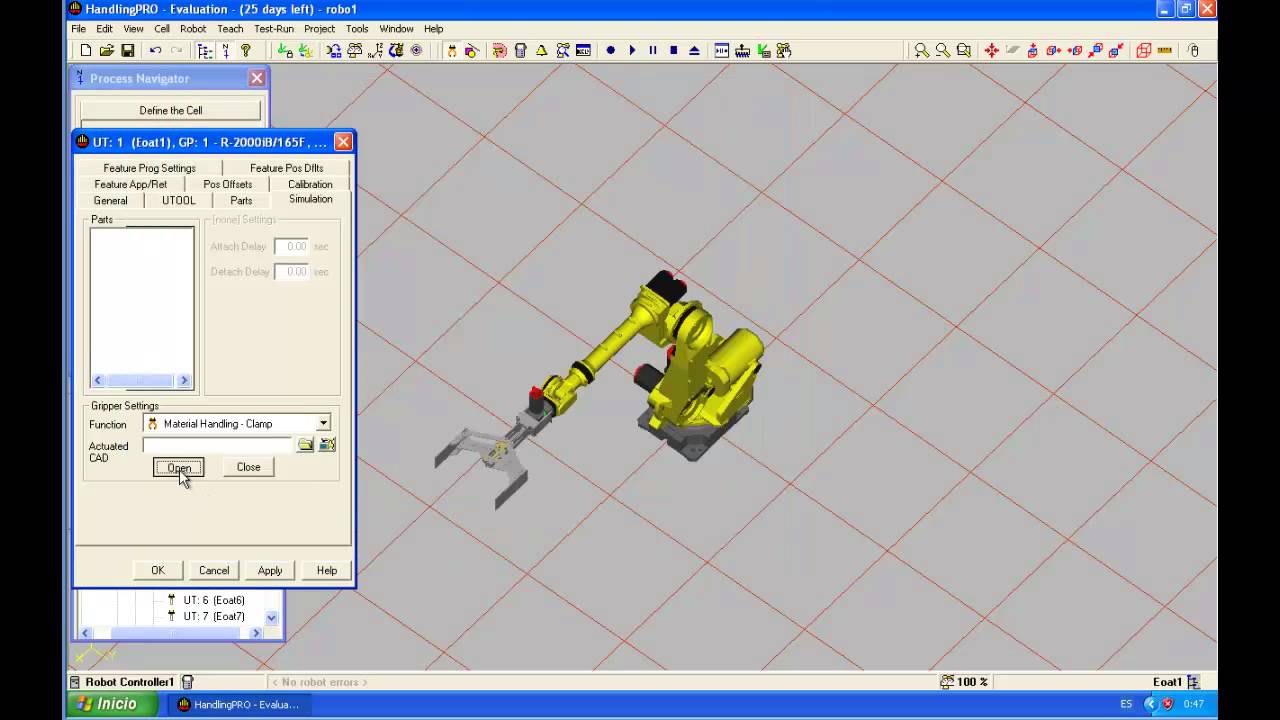1280x720 pixels.
Task: Switch to the Parts tab
Action: coord(241,200)
